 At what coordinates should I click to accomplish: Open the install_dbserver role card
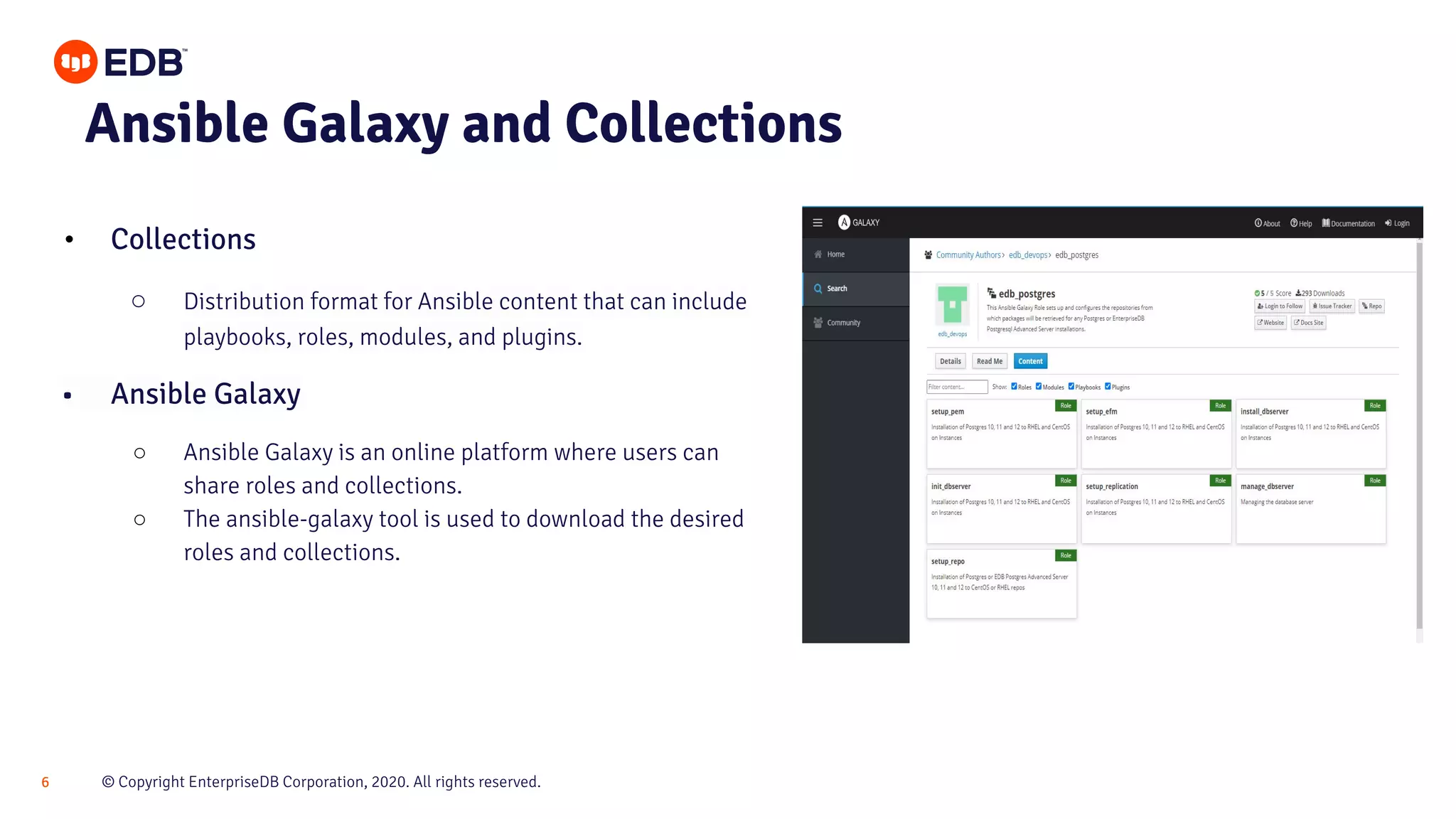[1311, 434]
